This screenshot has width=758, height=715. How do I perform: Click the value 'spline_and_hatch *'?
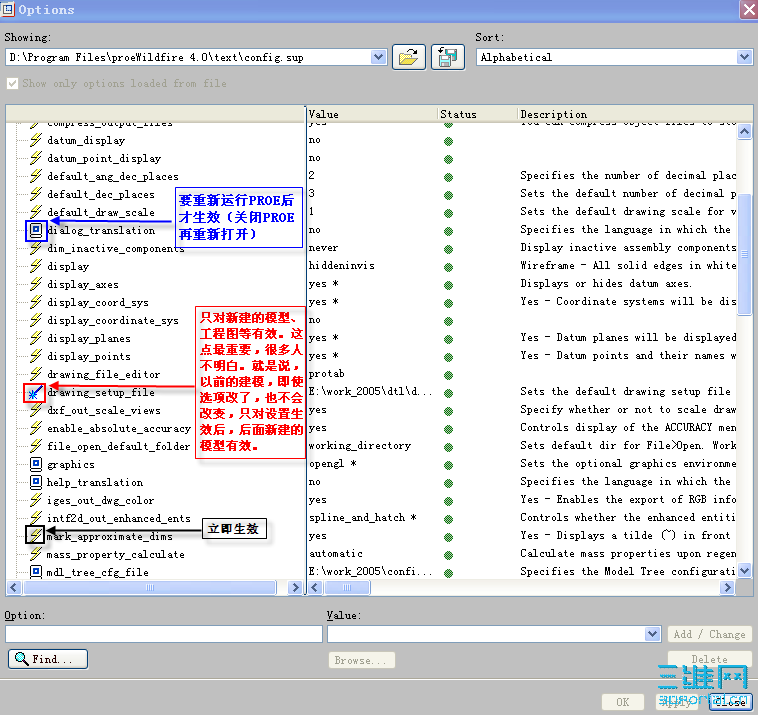point(363,518)
